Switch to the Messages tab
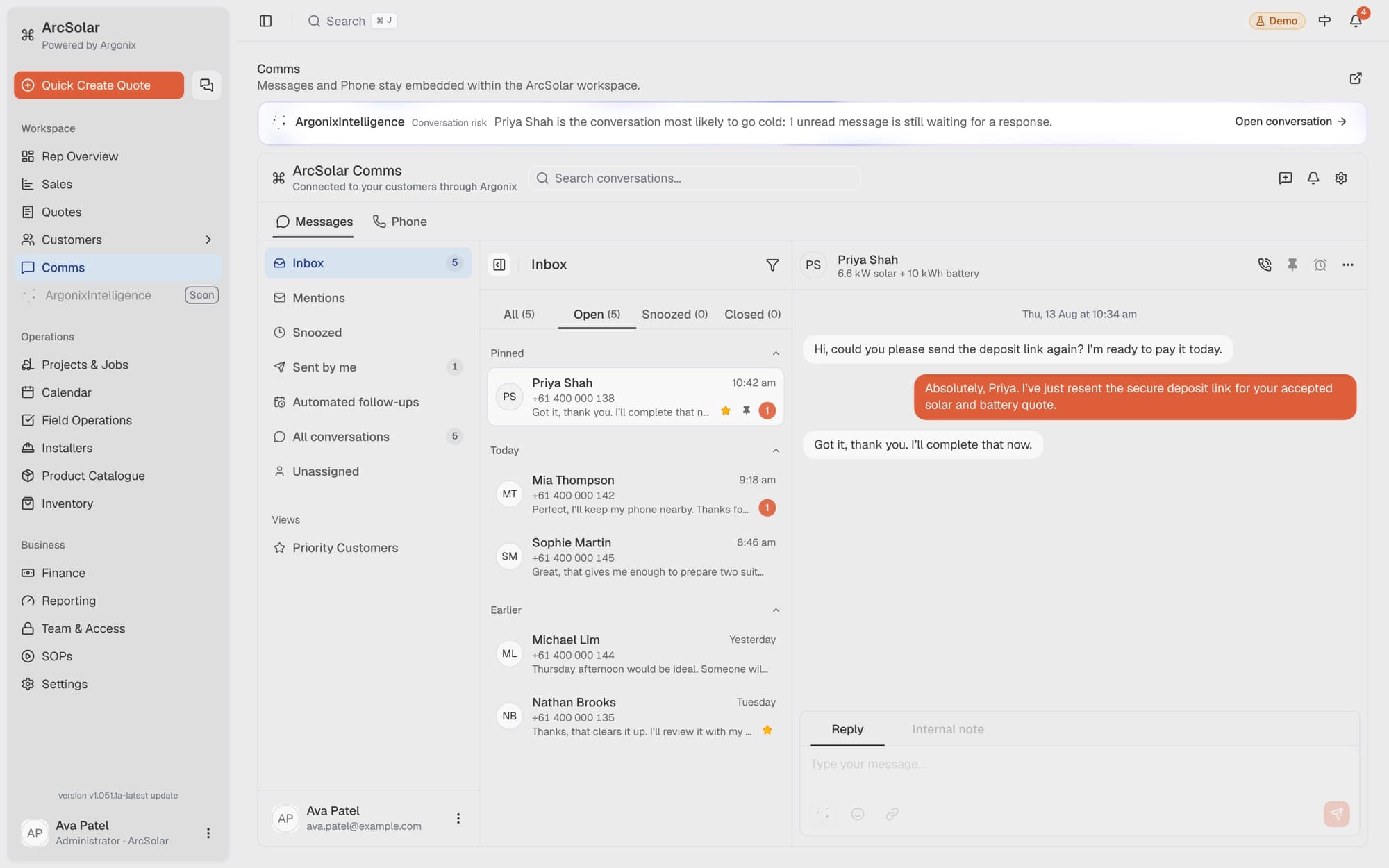This screenshot has width=1389, height=868. 313,222
